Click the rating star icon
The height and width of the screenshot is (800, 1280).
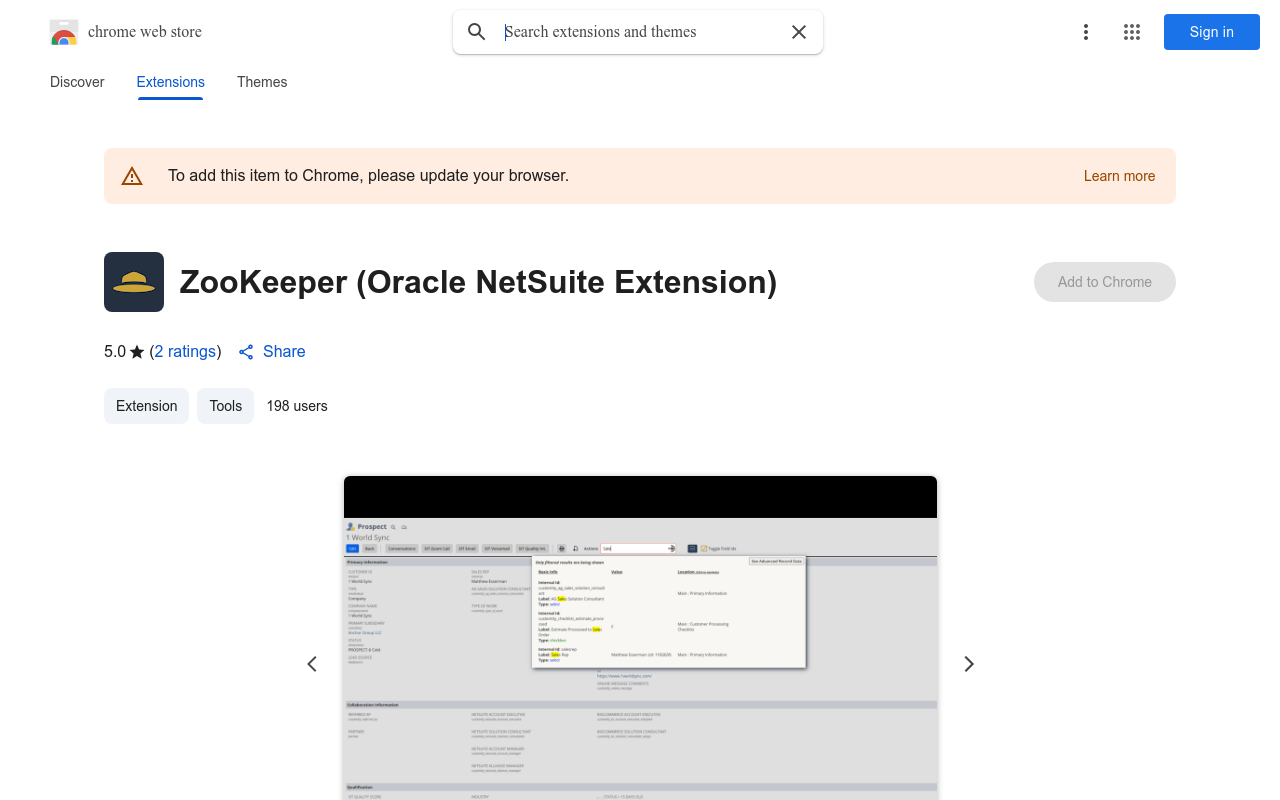click(x=137, y=352)
